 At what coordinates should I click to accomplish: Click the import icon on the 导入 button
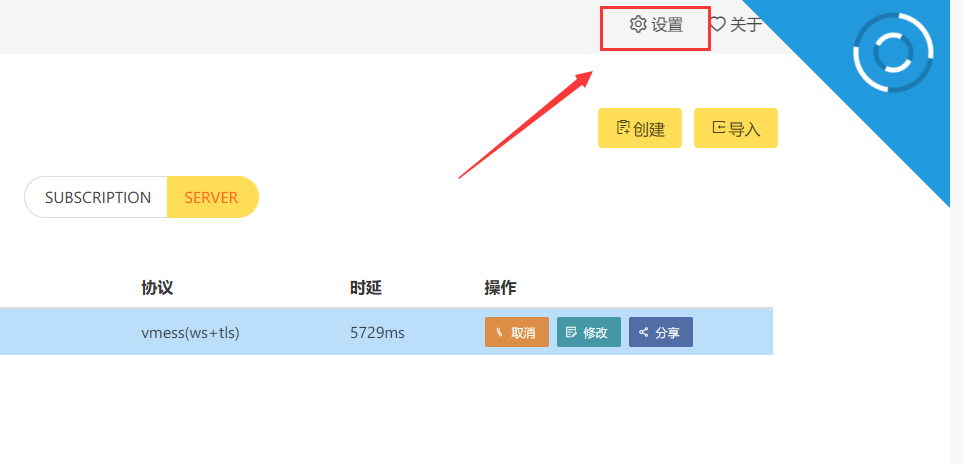pyautogui.click(x=718, y=128)
